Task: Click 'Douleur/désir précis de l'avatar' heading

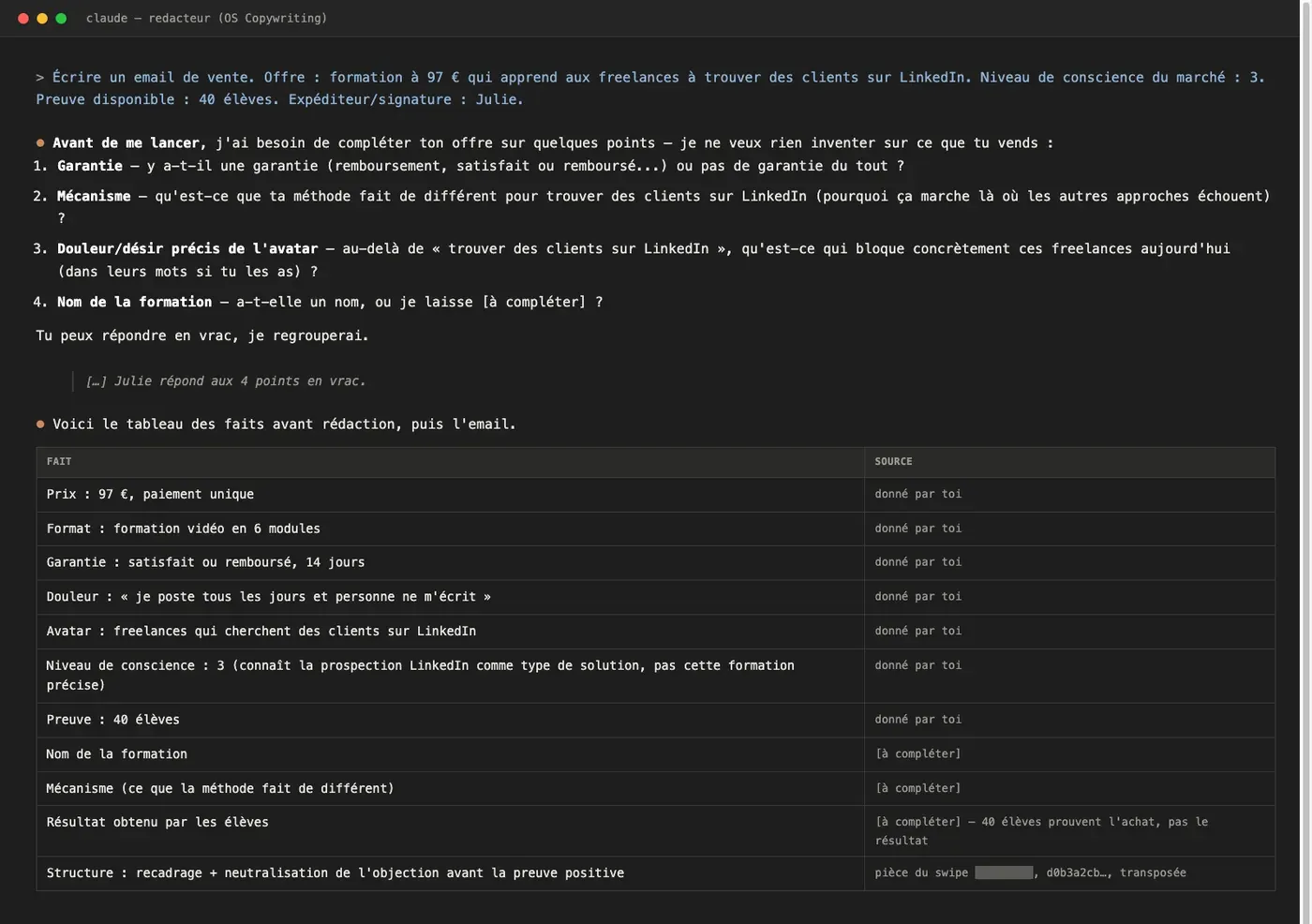Action: [187, 248]
